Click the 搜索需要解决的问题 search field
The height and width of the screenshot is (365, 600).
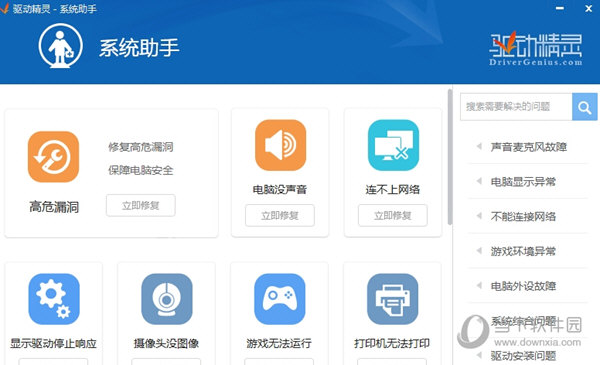[516, 107]
